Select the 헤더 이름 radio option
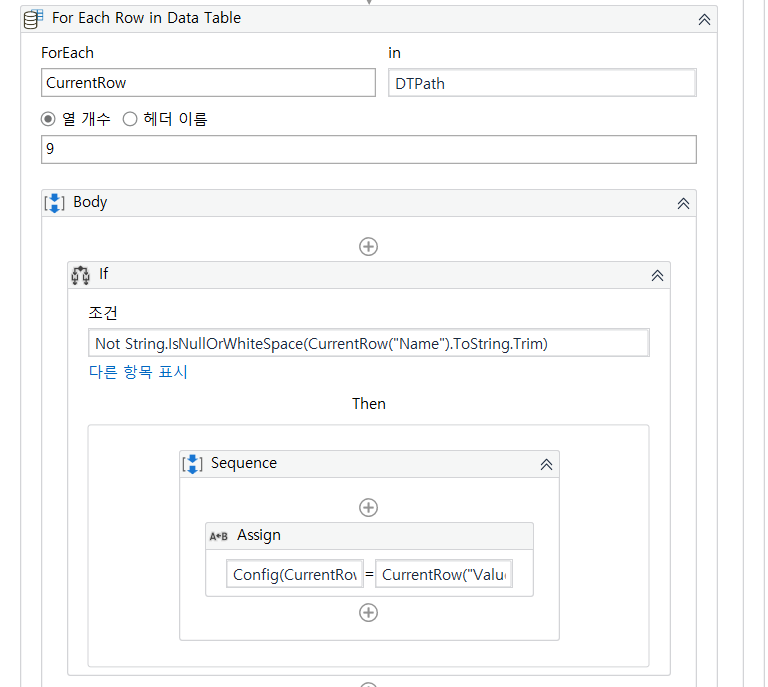The width and height of the screenshot is (768, 687). (x=130, y=119)
